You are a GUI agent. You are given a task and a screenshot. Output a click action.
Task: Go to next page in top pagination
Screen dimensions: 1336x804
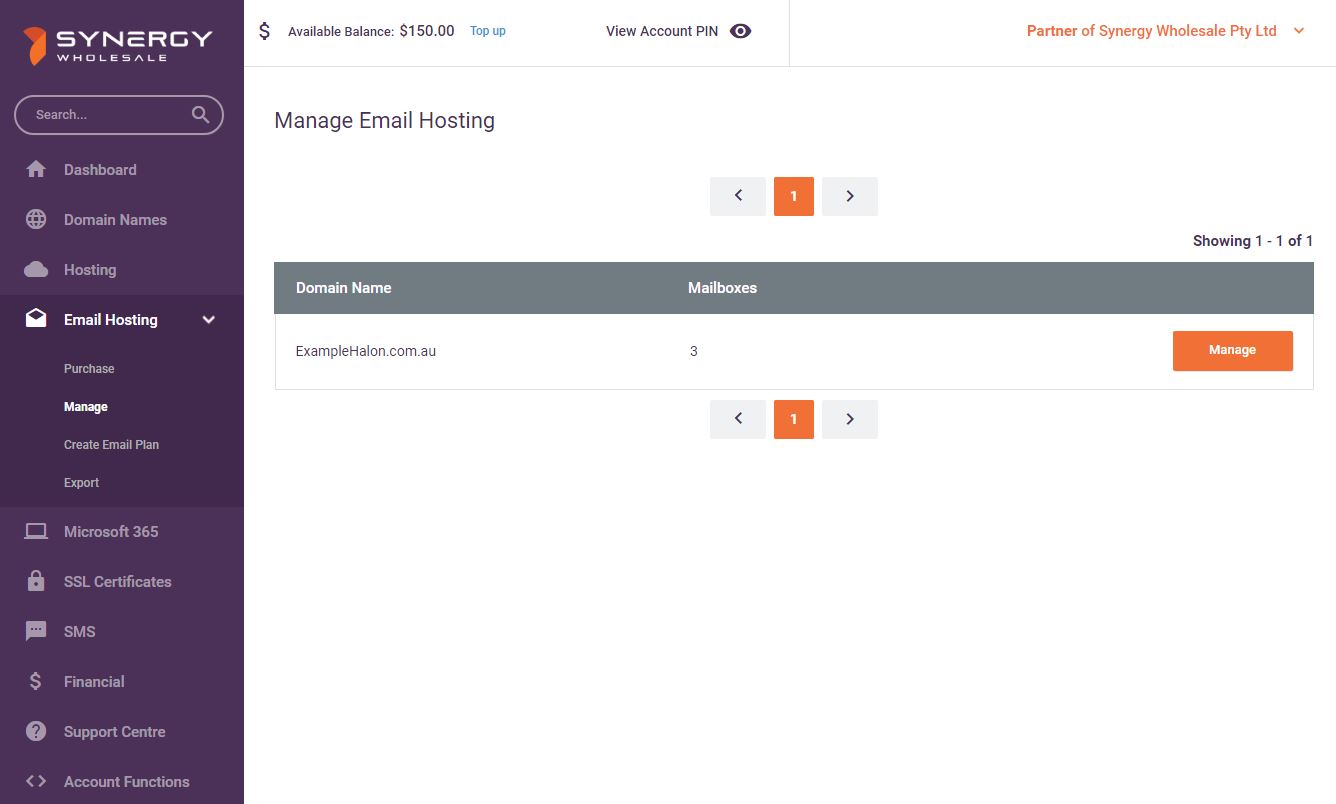(849, 197)
